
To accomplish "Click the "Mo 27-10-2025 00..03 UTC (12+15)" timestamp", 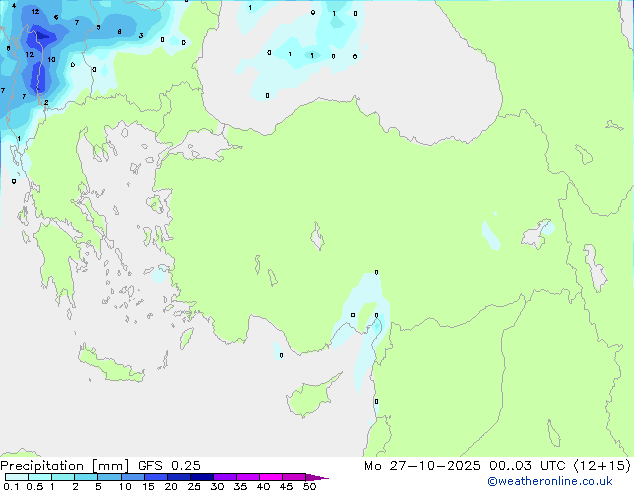I will [x=497, y=466].
